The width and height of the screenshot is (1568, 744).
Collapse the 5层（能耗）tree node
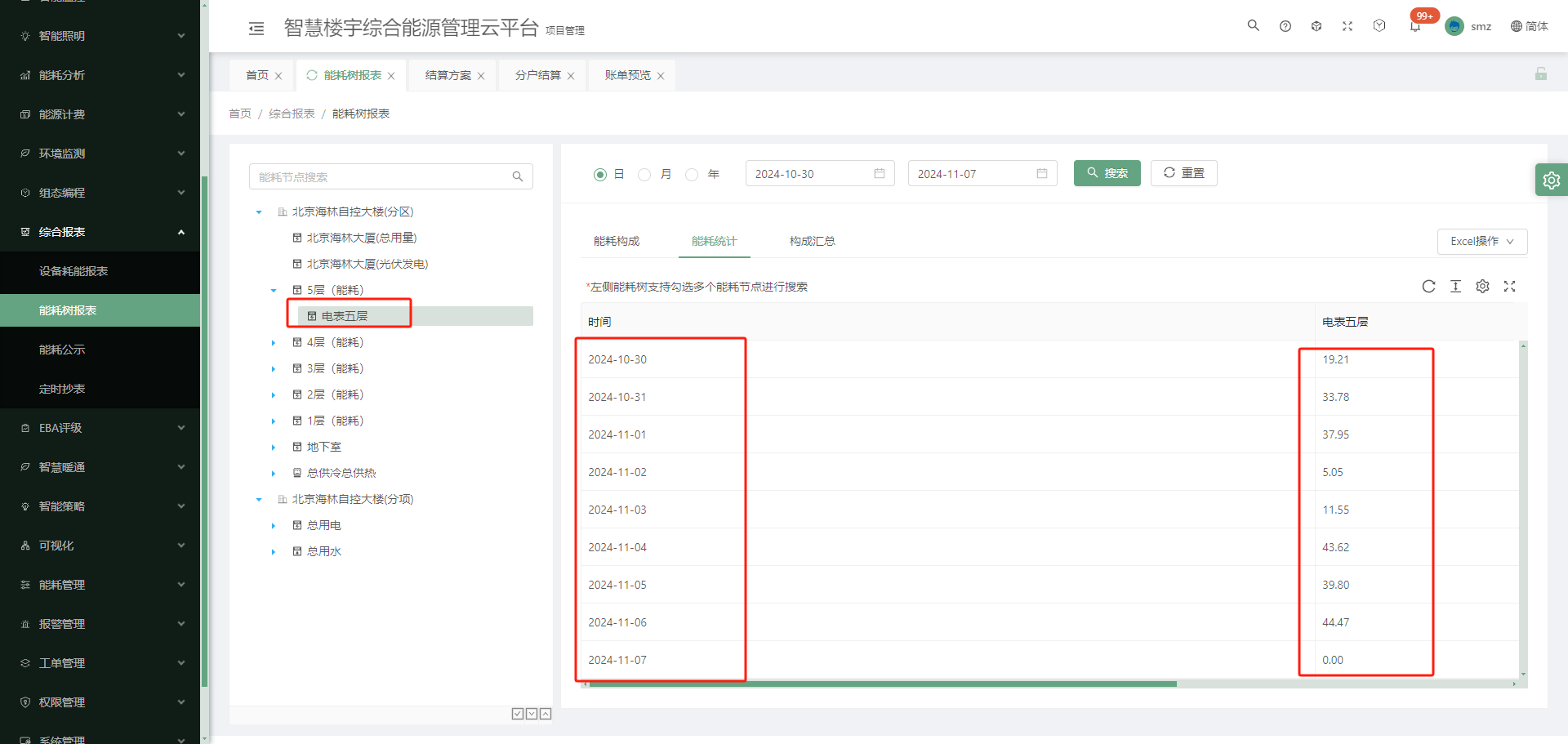click(274, 291)
